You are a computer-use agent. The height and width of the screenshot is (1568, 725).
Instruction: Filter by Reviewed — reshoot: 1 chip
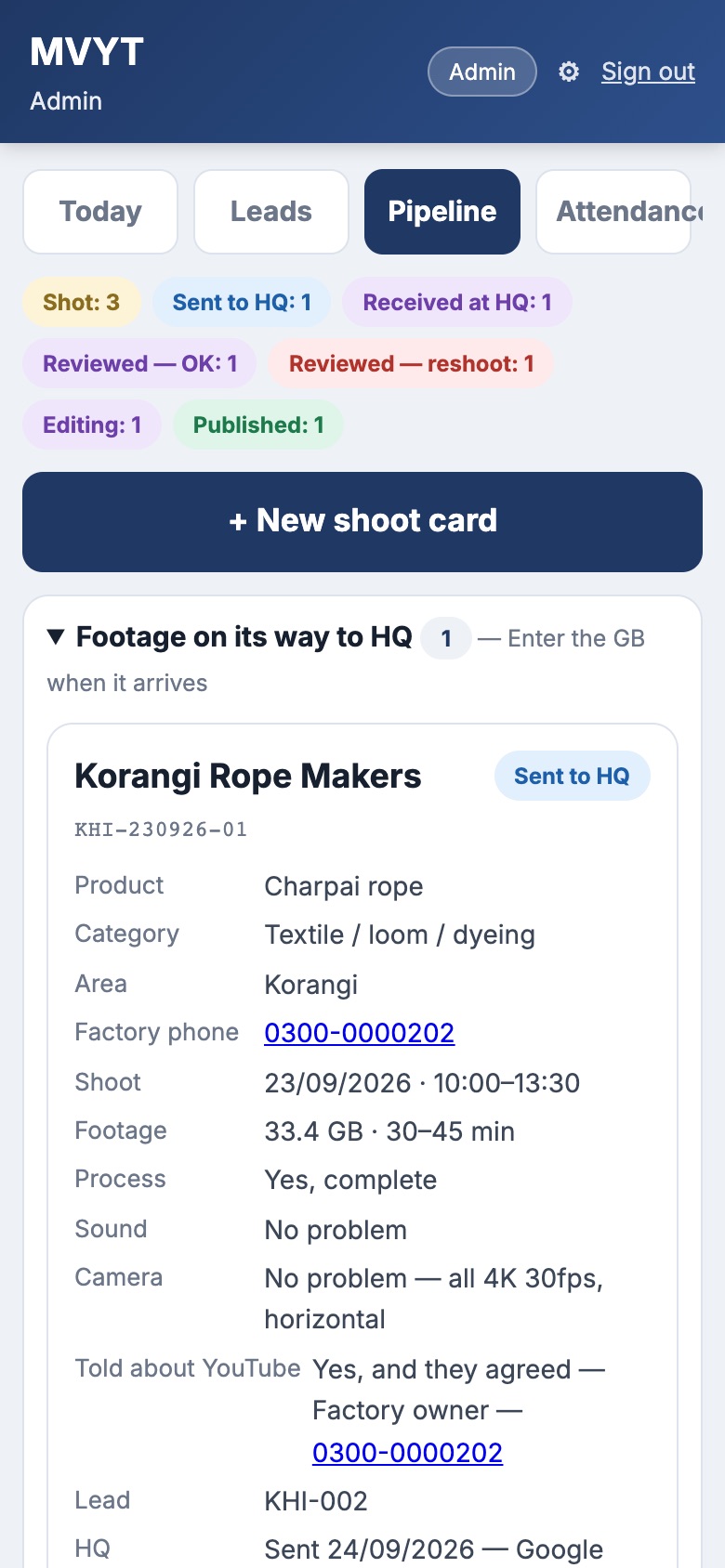pyautogui.click(x=412, y=363)
